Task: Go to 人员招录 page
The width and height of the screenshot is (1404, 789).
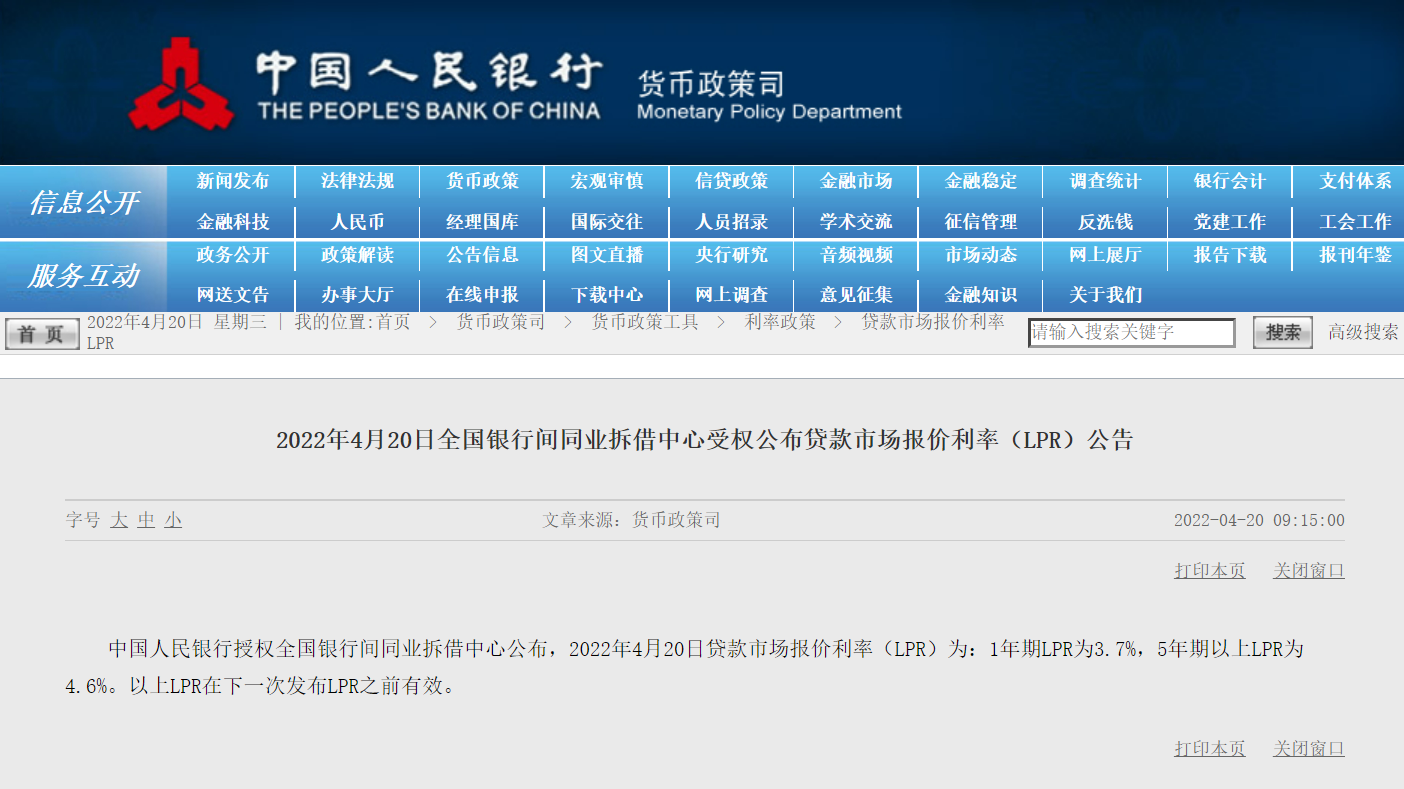Action: tap(732, 222)
